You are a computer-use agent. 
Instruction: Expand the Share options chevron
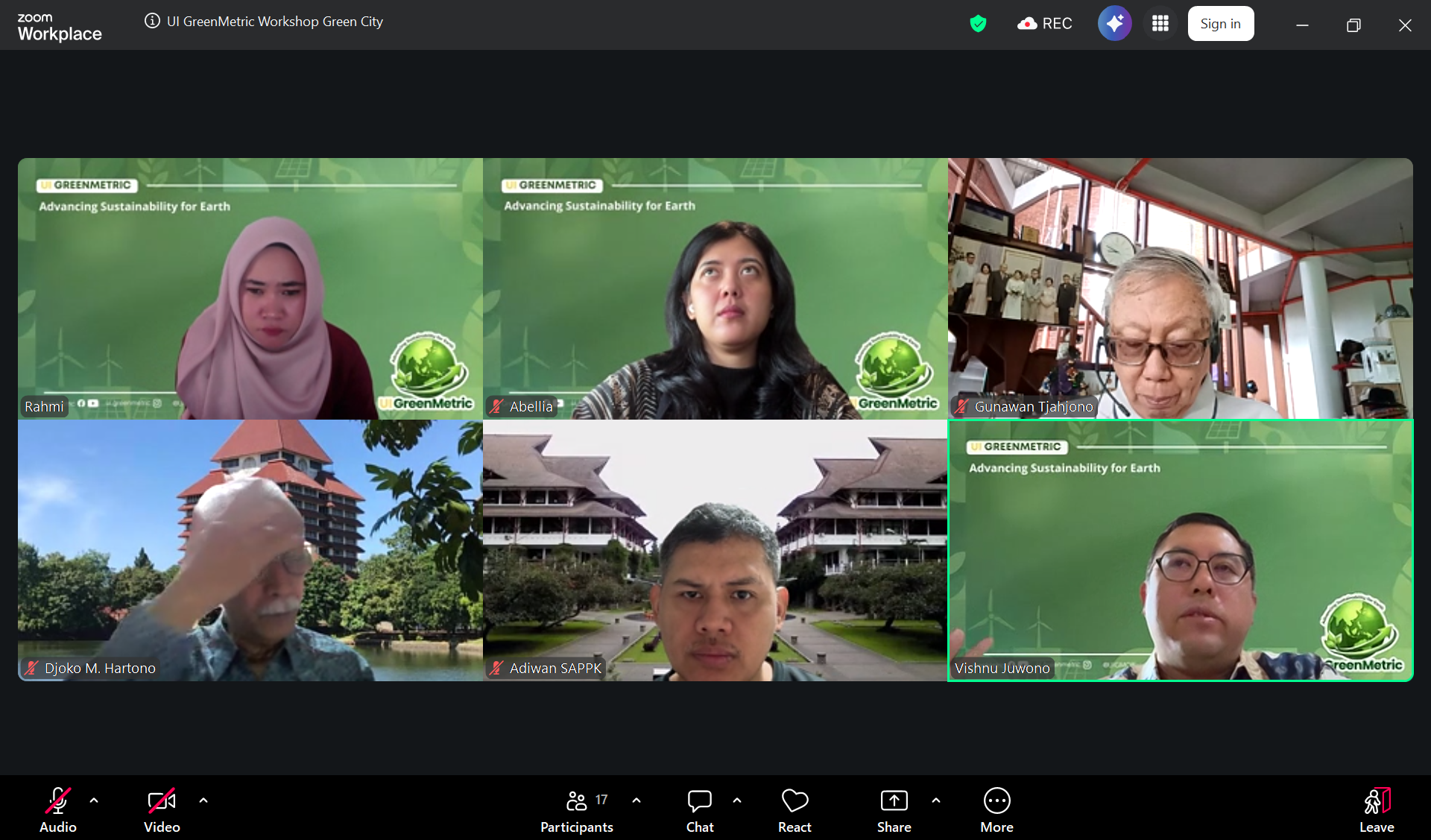(x=936, y=800)
